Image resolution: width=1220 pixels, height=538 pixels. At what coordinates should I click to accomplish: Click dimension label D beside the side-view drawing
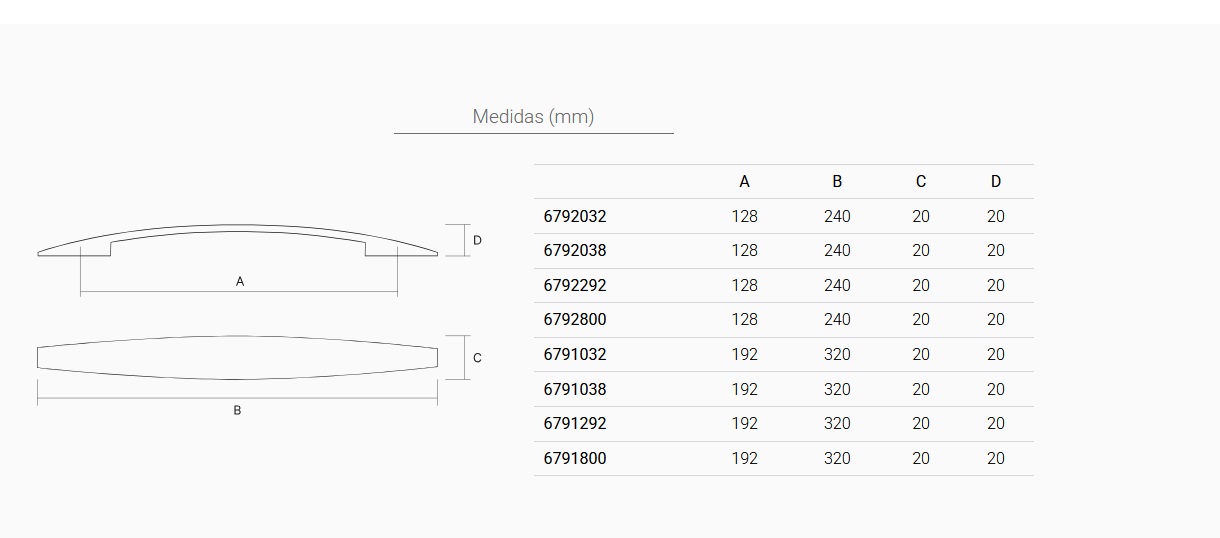click(477, 240)
